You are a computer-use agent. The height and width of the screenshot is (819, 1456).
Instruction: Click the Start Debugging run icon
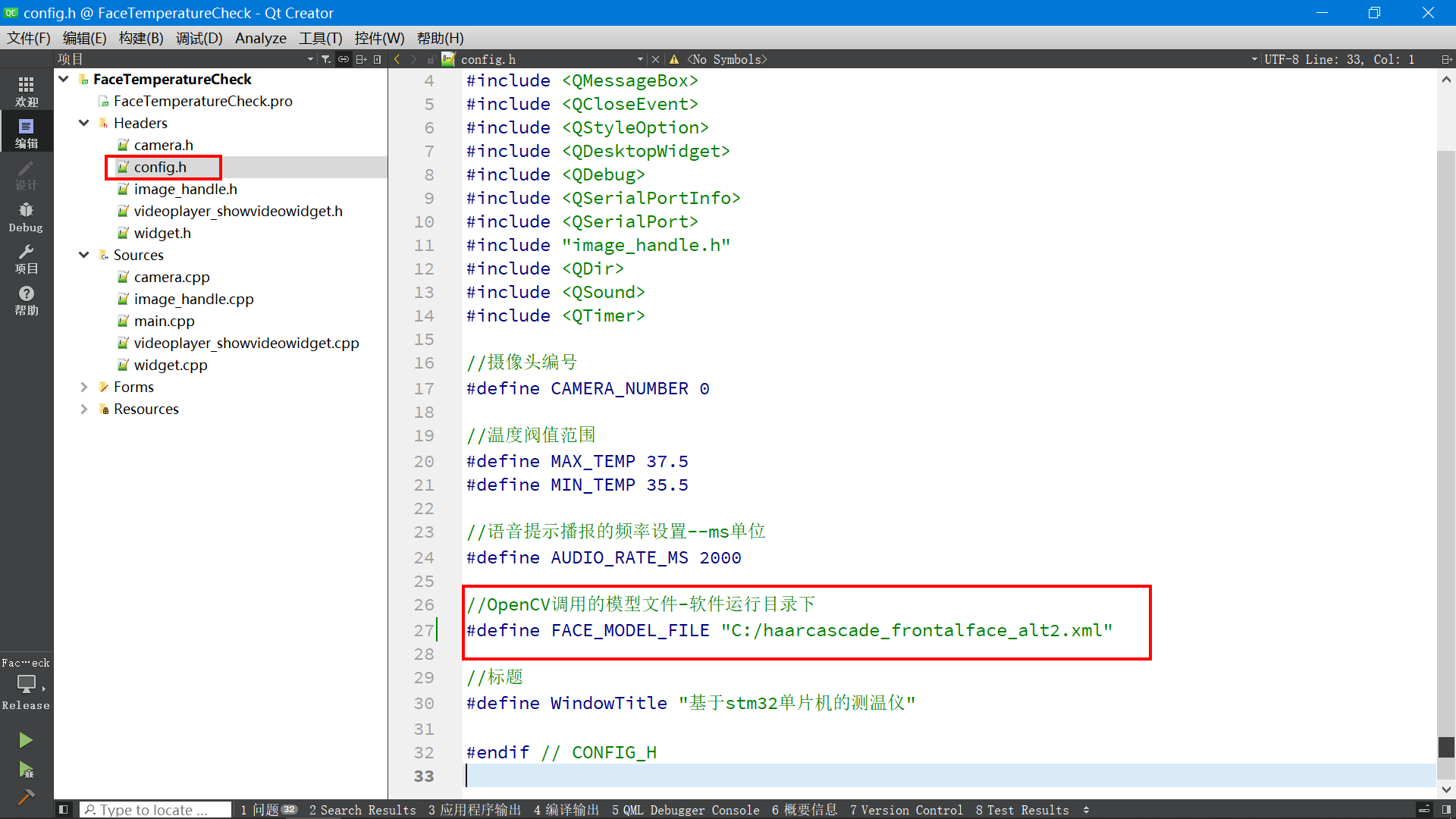(x=26, y=770)
